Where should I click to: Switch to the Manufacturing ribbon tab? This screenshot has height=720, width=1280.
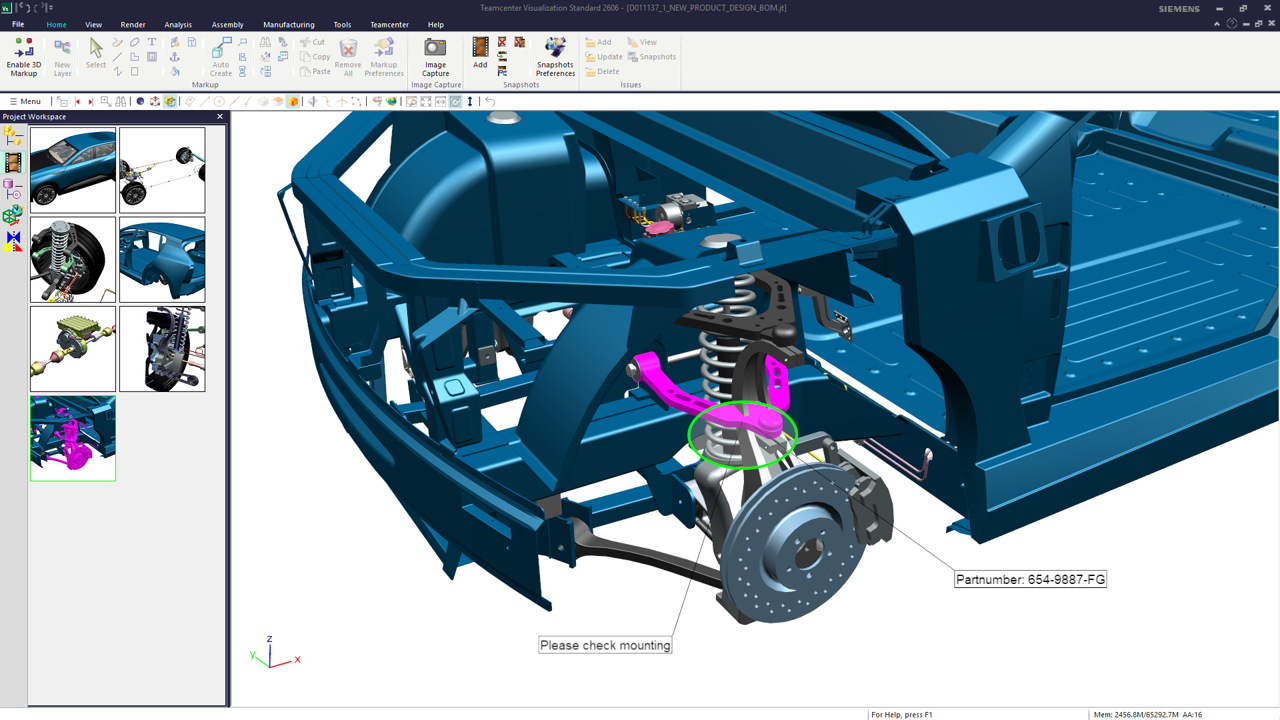289,24
